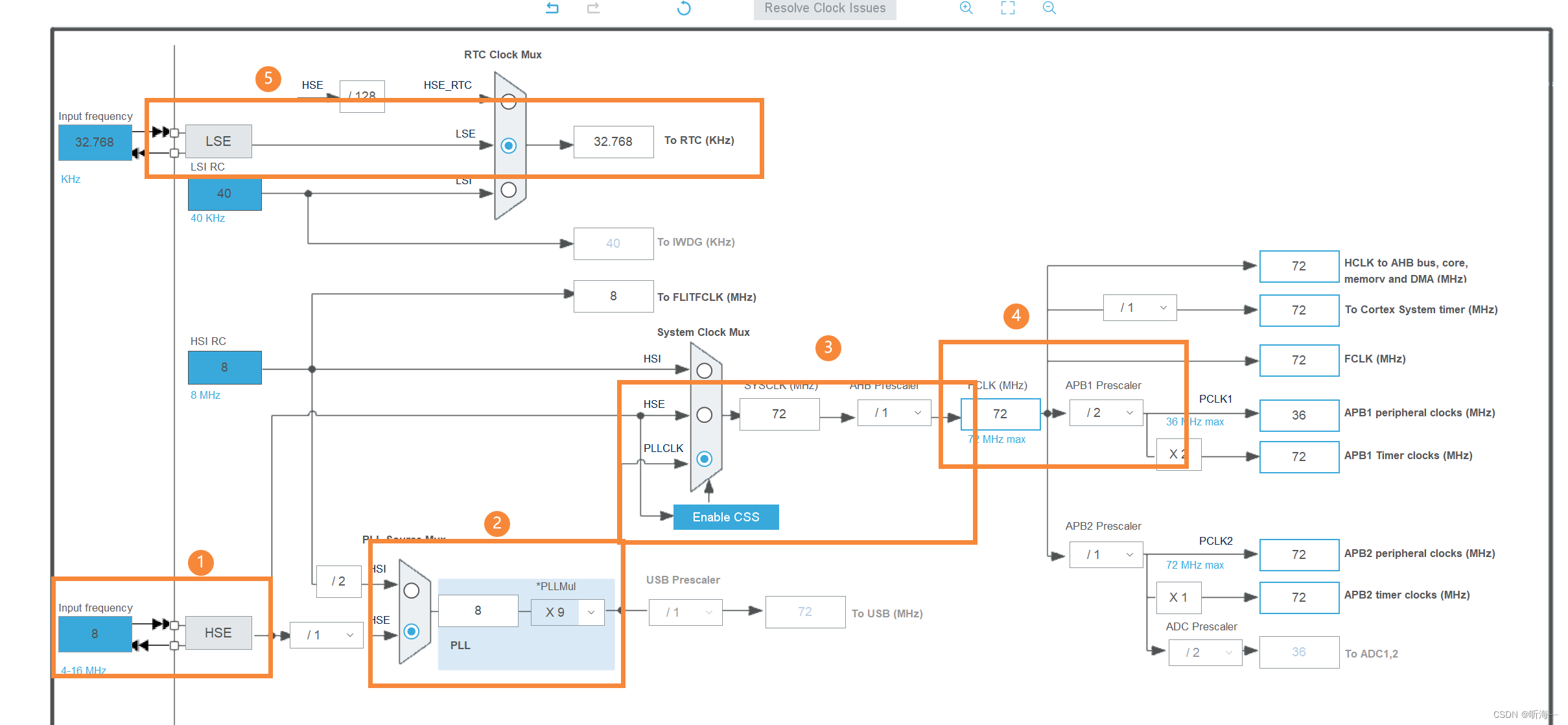Open the APB2 Prescaler dropdown
Image resolution: width=1568 pixels, height=725 pixels.
tap(1106, 555)
